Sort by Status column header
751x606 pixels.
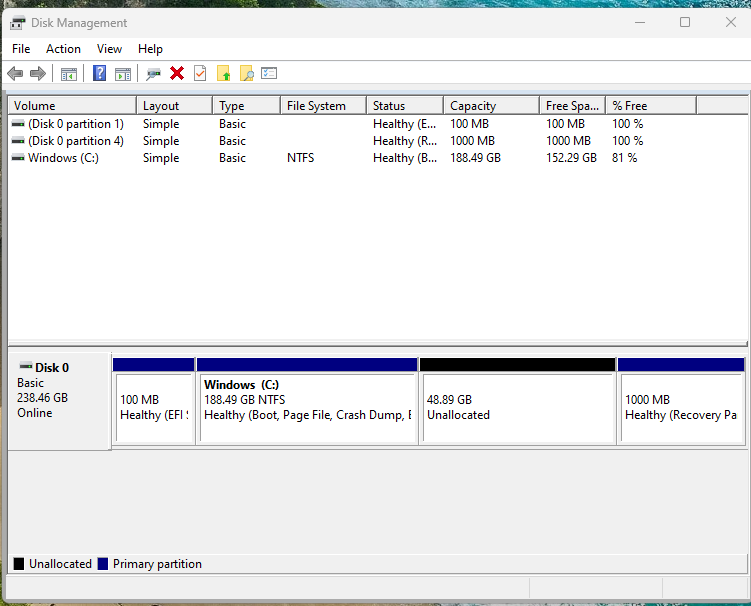[x=405, y=105]
